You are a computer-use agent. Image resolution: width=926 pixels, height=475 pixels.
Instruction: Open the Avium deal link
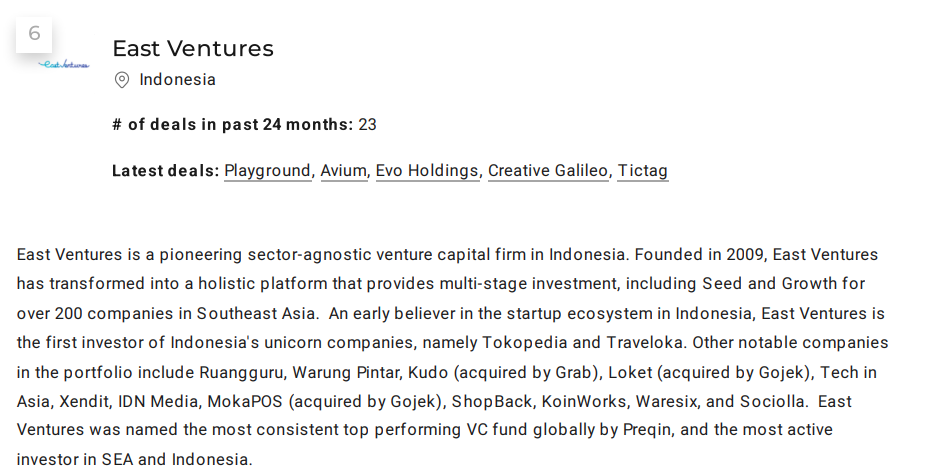point(344,171)
